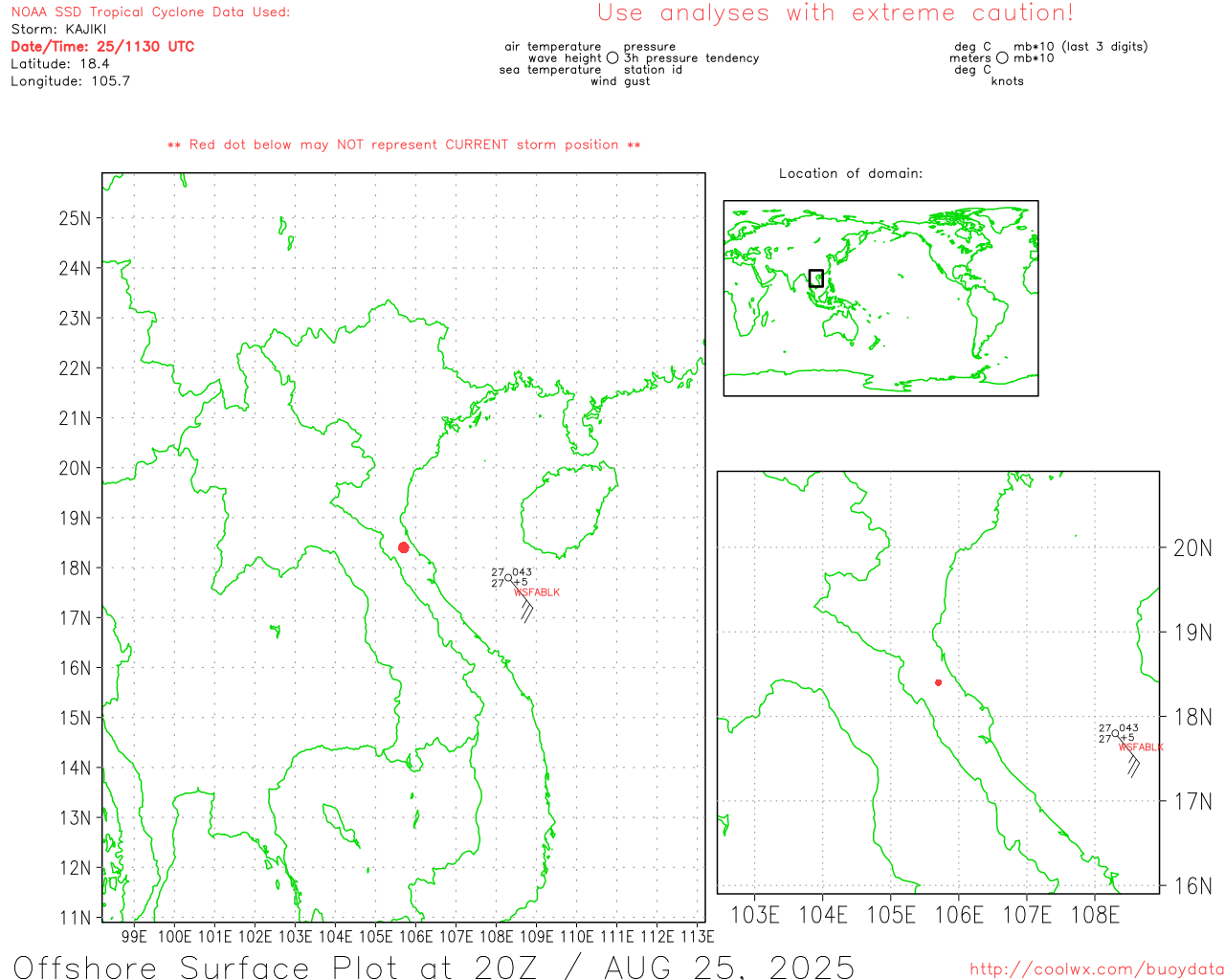Screen dimensions: 1225x980
Task: Click the 11N latitude label on main map
Action: click(75, 919)
